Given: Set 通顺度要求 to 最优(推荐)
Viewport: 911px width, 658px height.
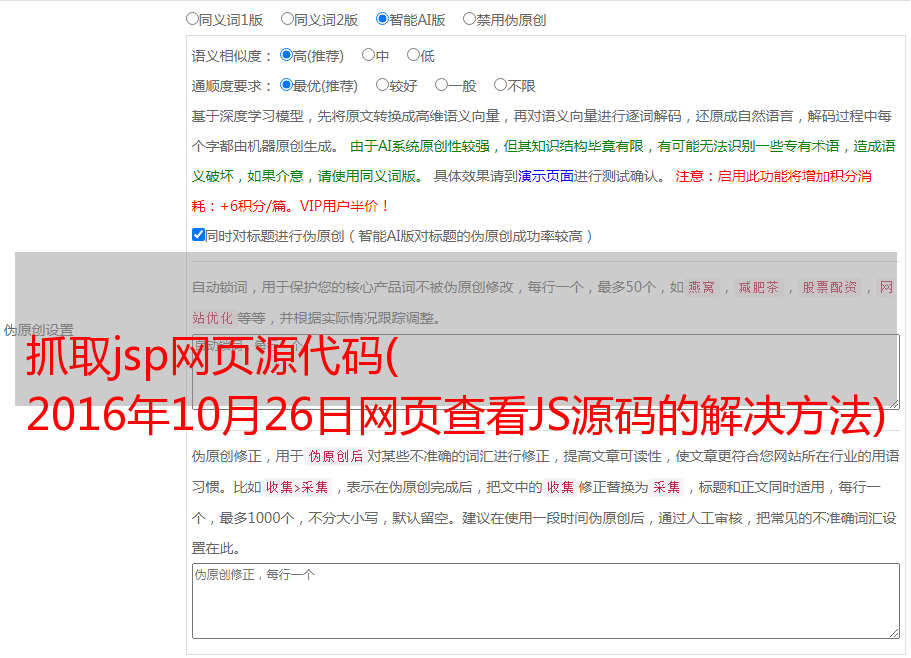Looking at the screenshot, I should (286, 85).
